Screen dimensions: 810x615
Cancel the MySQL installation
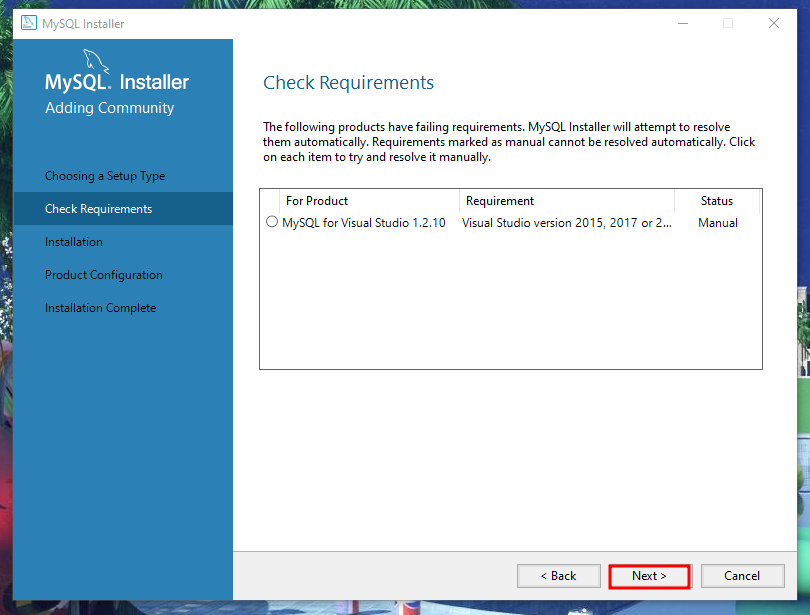click(x=742, y=576)
